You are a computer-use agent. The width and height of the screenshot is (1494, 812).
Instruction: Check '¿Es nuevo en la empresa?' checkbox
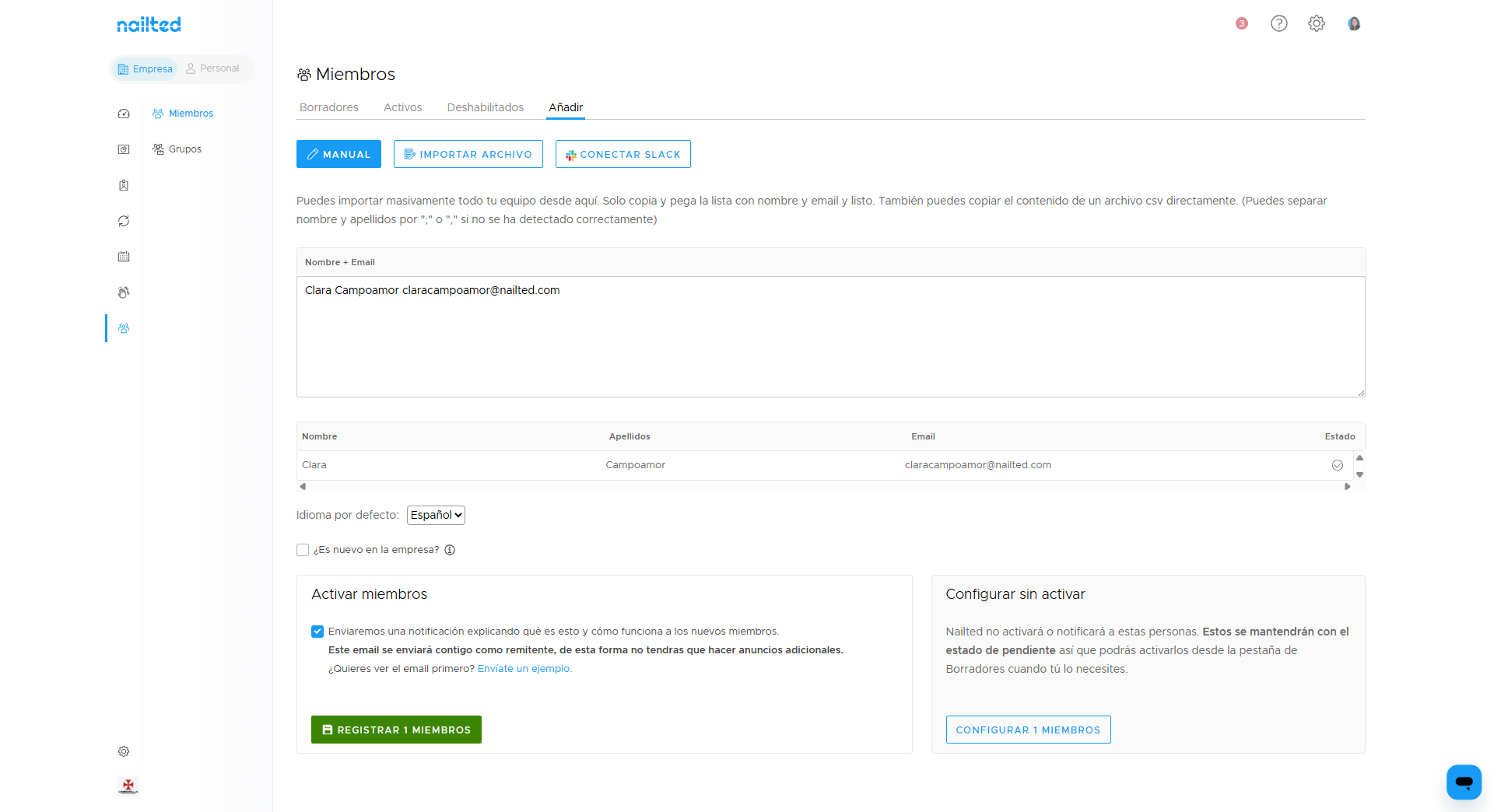pos(303,550)
